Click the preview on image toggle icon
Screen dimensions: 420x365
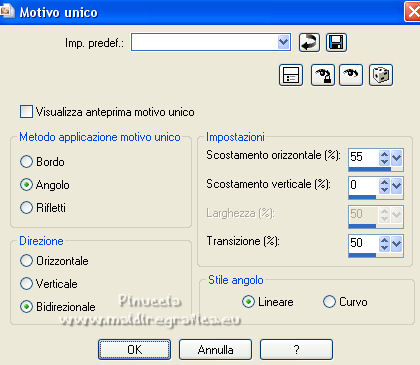[x=291, y=75]
